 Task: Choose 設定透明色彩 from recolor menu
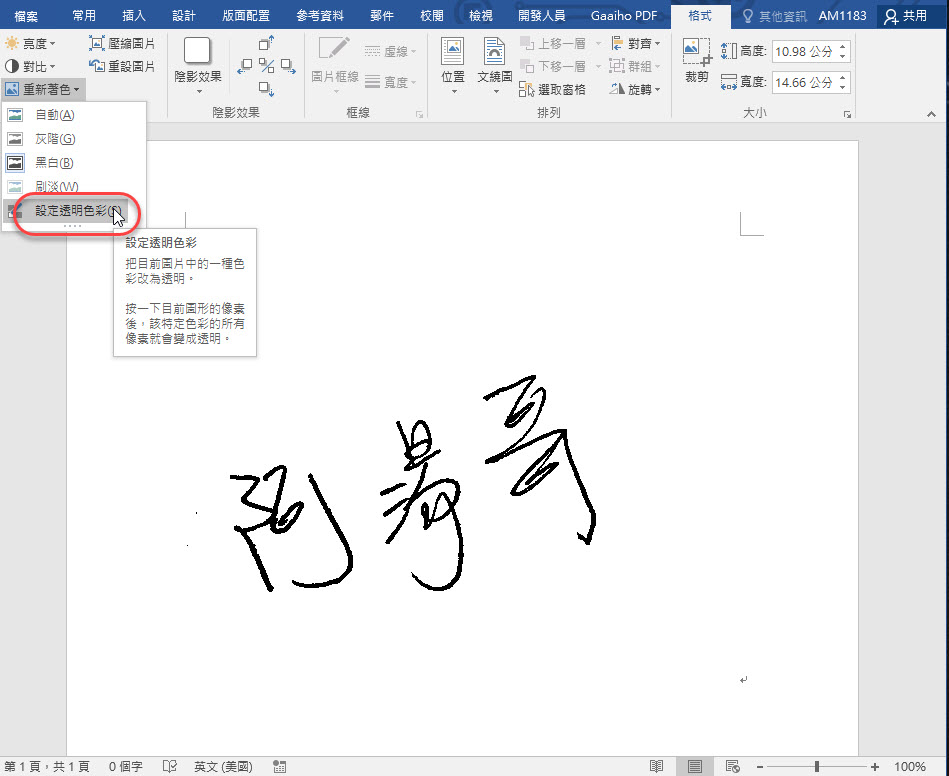[77, 211]
